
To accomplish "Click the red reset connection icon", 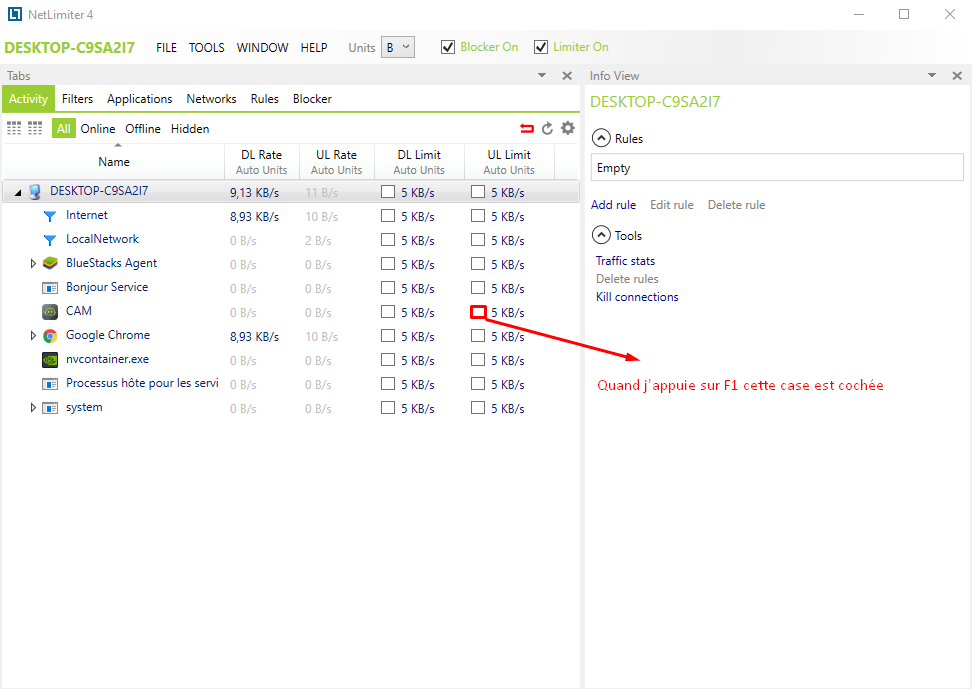I will tap(527, 128).
